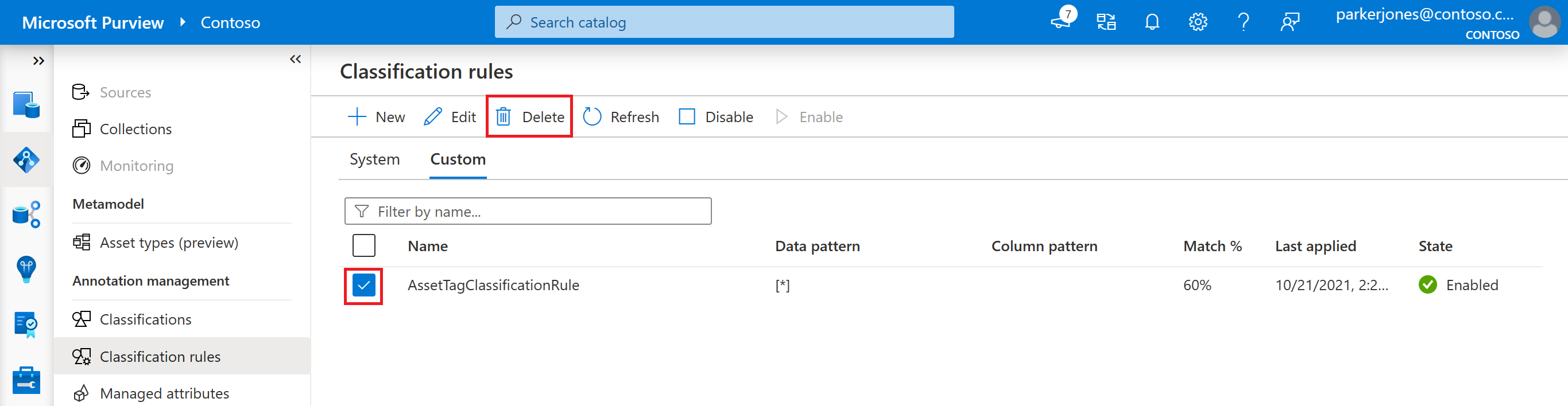
Task: Open the Insights lightbulb icon
Action: 26,268
